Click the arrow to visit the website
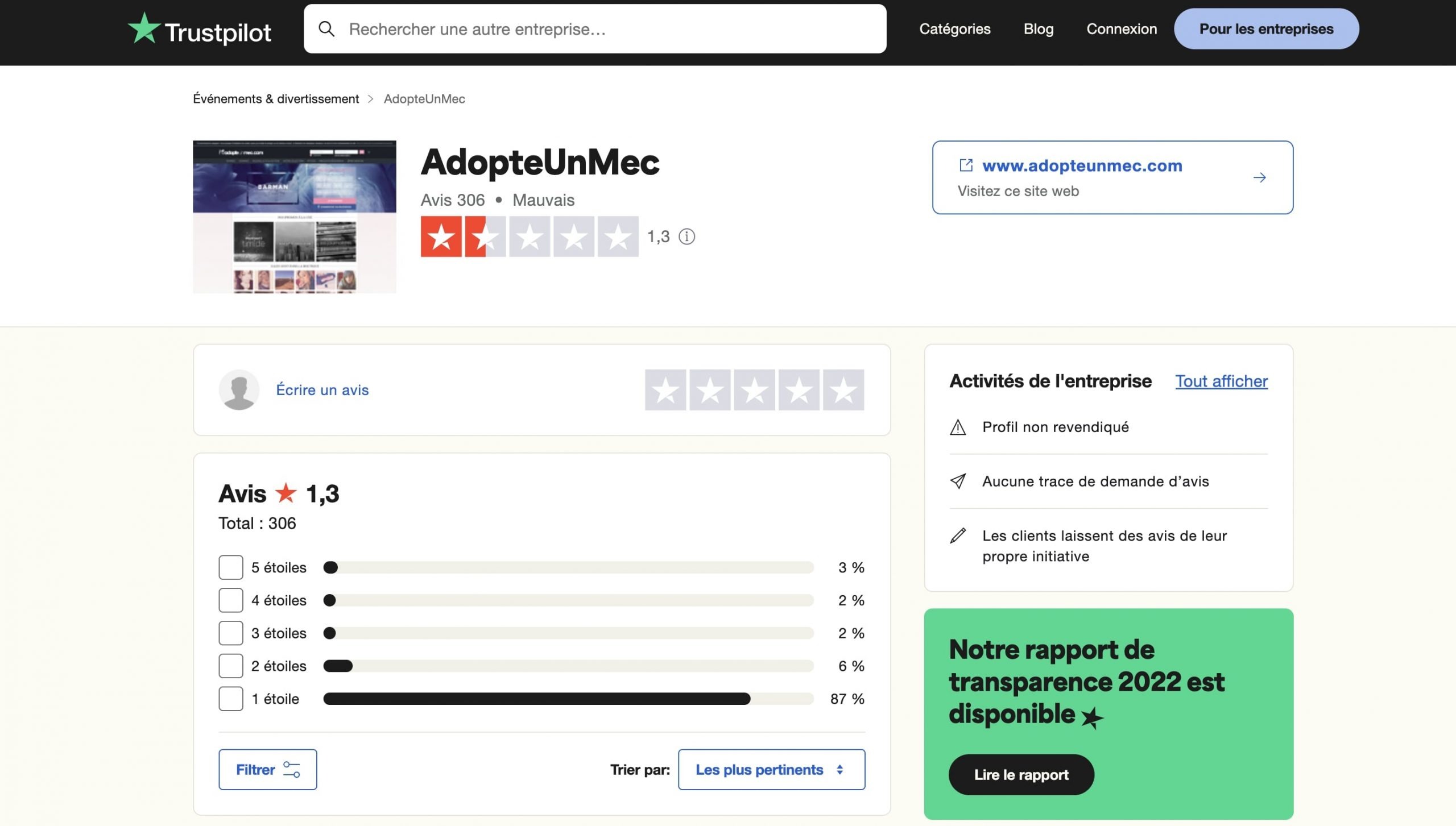The height and width of the screenshot is (826, 1456). click(x=1260, y=177)
